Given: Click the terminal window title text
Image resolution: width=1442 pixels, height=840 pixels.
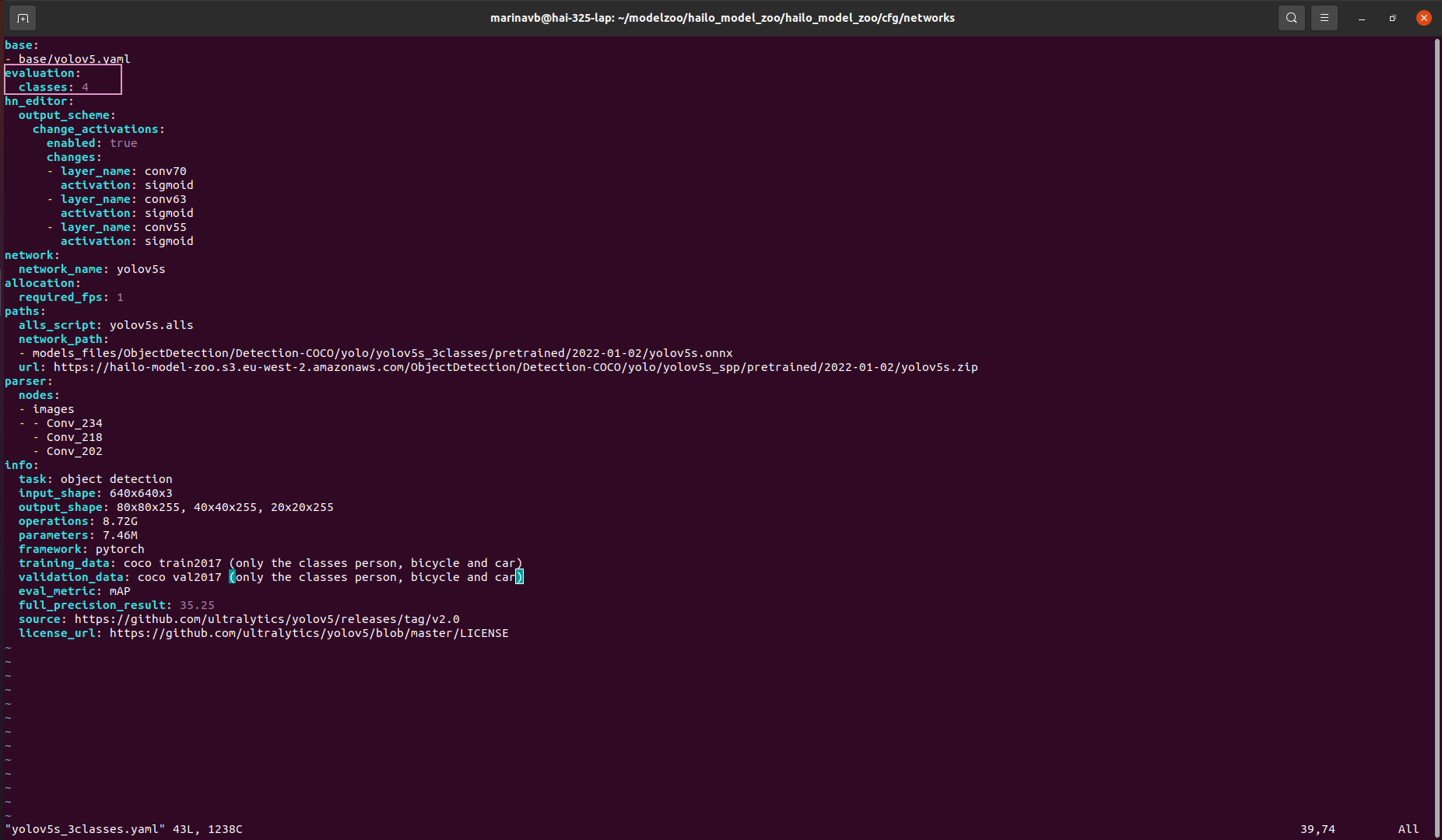Looking at the screenshot, I should click(x=721, y=18).
